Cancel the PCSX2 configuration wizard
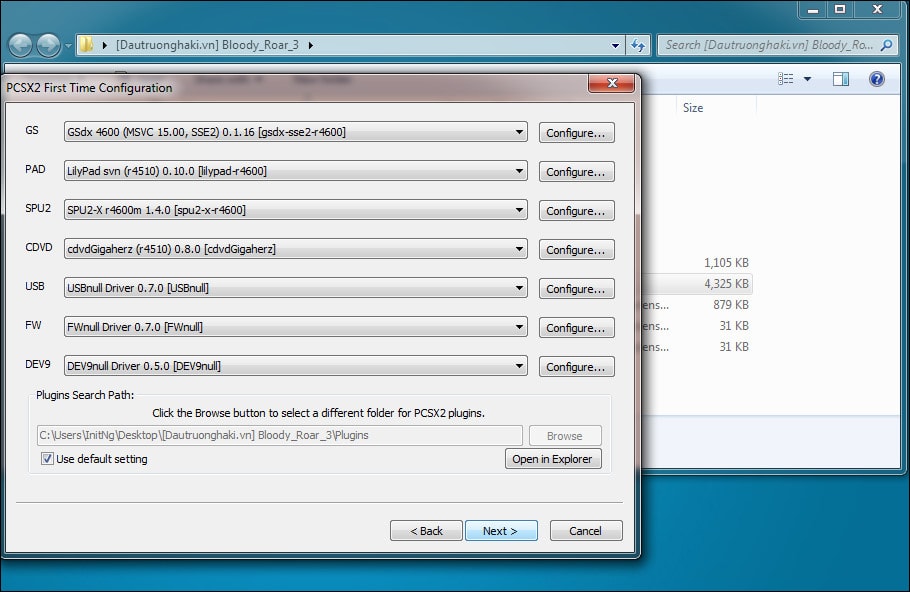This screenshot has height=592, width=910. 586,530
